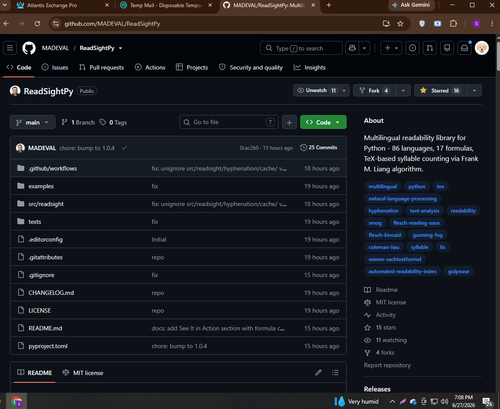Switch to the Issues tab
The image size is (500, 409).
[x=55, y=67]
